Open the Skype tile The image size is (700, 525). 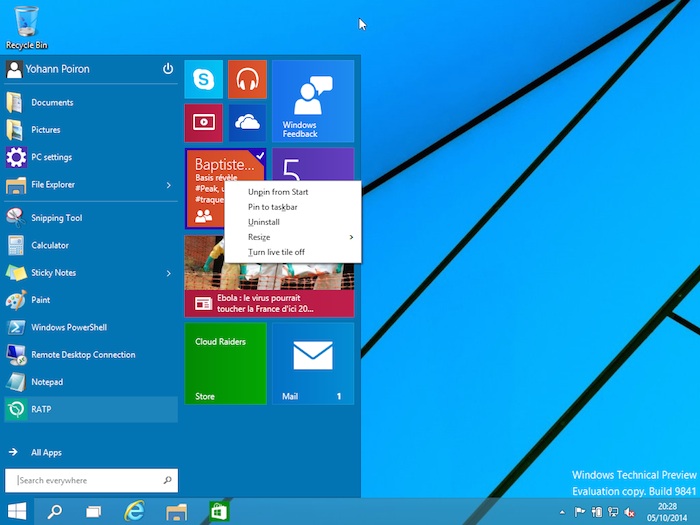coord(203,79)
